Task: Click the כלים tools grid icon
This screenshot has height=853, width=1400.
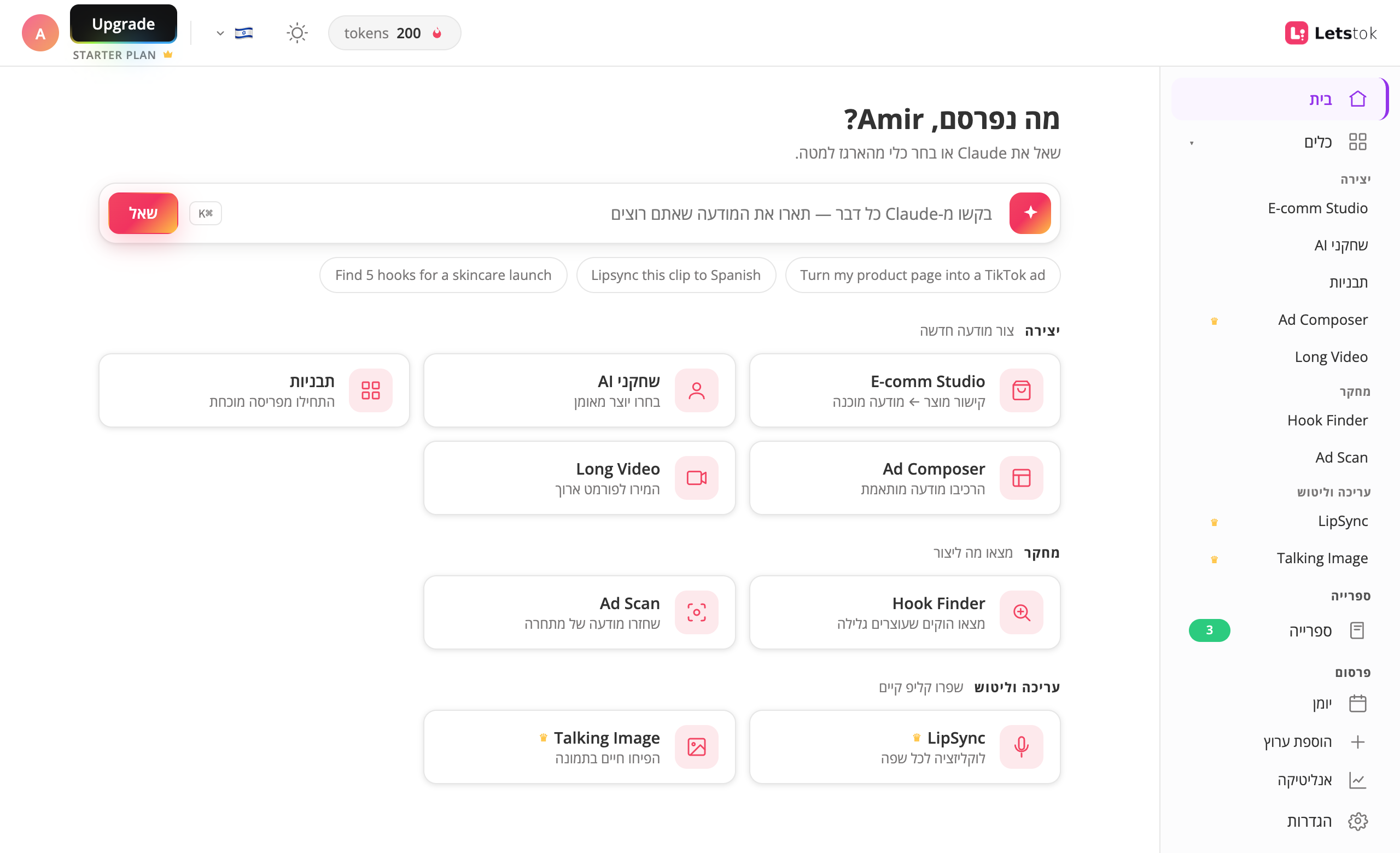Action: [x=1357, y=142]
